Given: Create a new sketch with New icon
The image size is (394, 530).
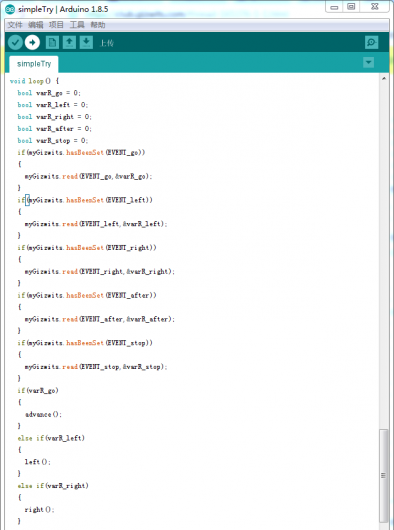Looking at the screenshot, I should pos(52,42).
